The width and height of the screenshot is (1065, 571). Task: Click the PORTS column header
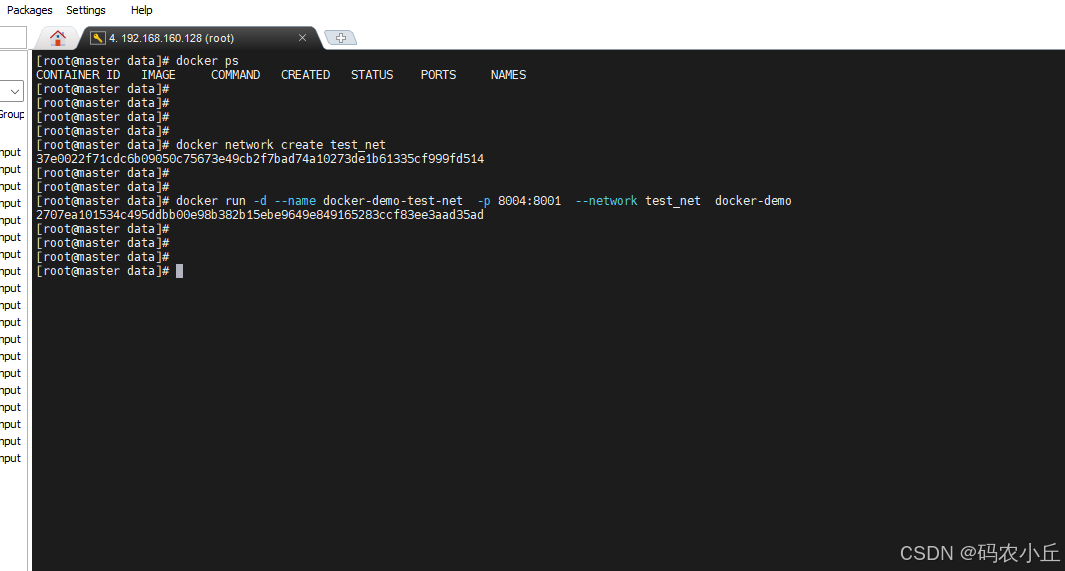pos(438,75)
